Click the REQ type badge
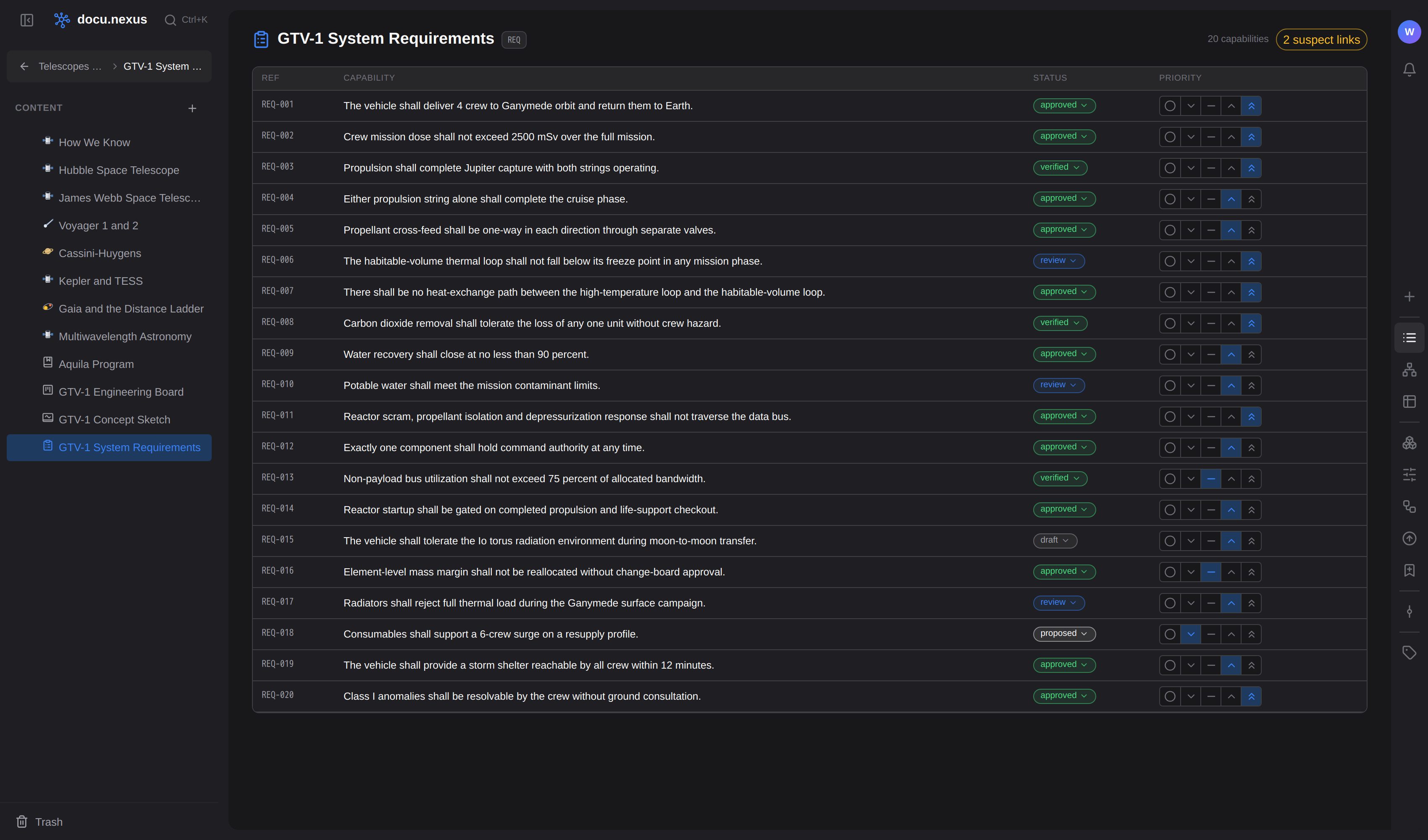This screenshot has height=840, width=1428. [513, 39]
